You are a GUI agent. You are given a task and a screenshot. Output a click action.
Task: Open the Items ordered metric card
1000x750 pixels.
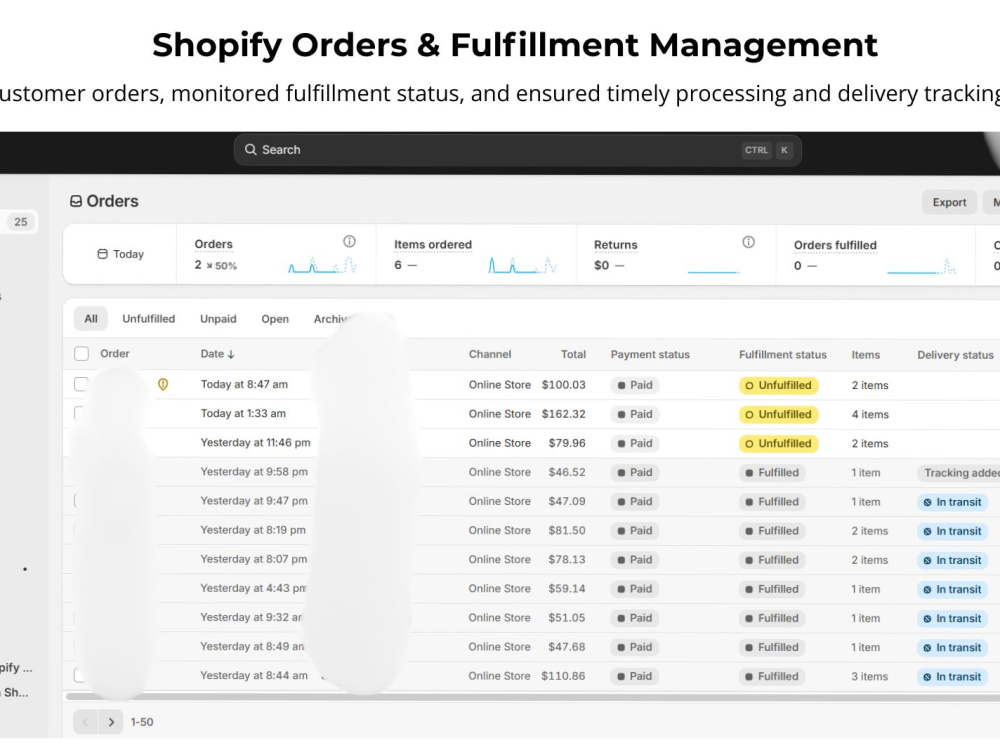476,254
